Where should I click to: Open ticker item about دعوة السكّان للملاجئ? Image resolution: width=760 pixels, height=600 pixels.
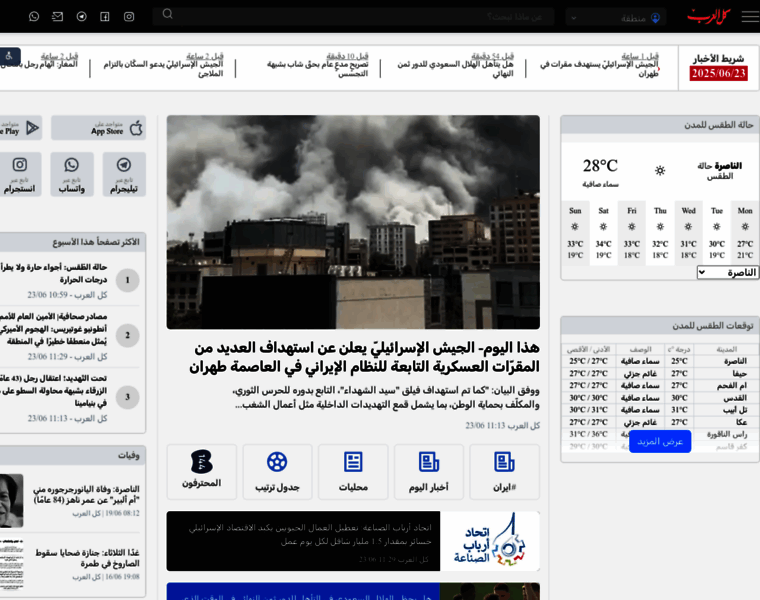pos(163,68)
